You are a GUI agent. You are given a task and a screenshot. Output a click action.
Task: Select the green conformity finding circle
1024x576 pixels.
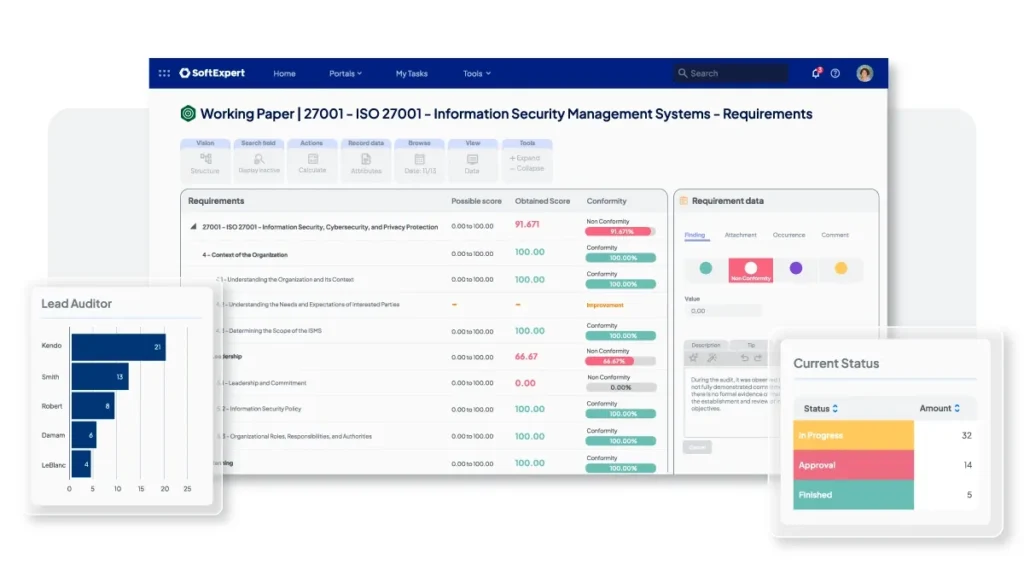click(706, 268)
